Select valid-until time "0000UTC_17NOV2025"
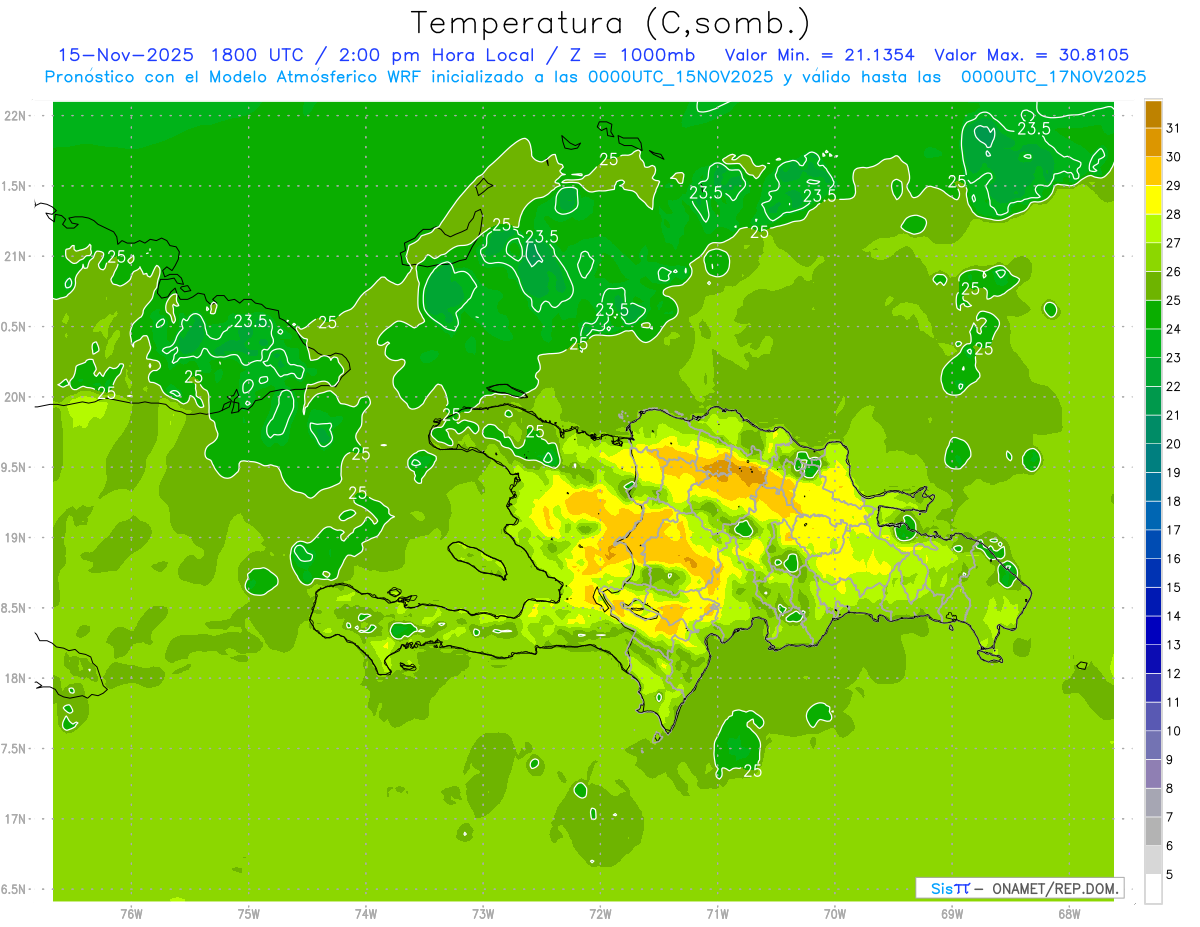Screen dimensions: 1200x927 point(1053,76)
